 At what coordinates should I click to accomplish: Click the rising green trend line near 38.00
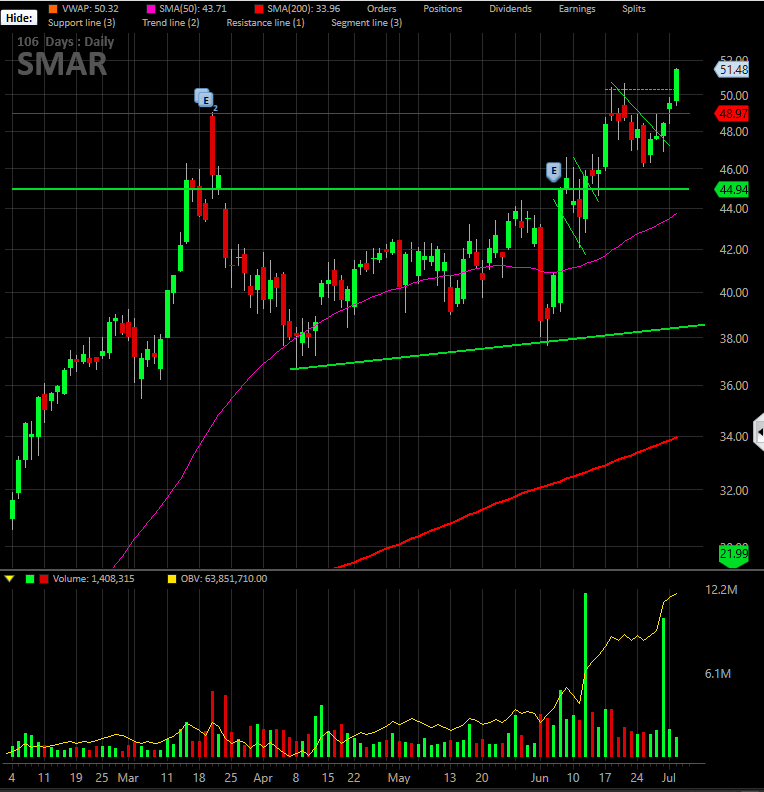(x=497, y=347)
